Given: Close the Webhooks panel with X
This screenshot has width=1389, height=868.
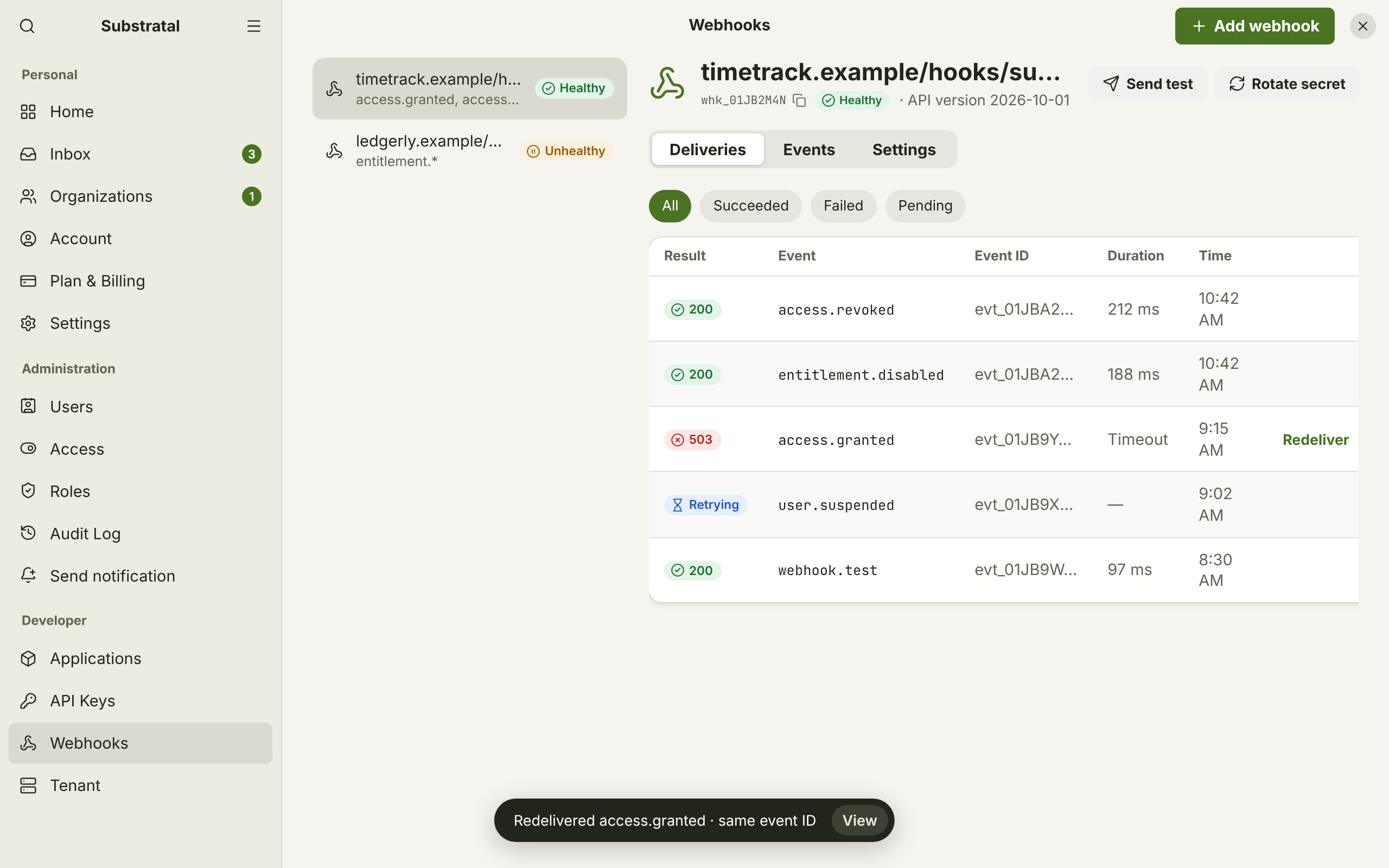Looking at the screenshot, I should (x=1362, y=26).
